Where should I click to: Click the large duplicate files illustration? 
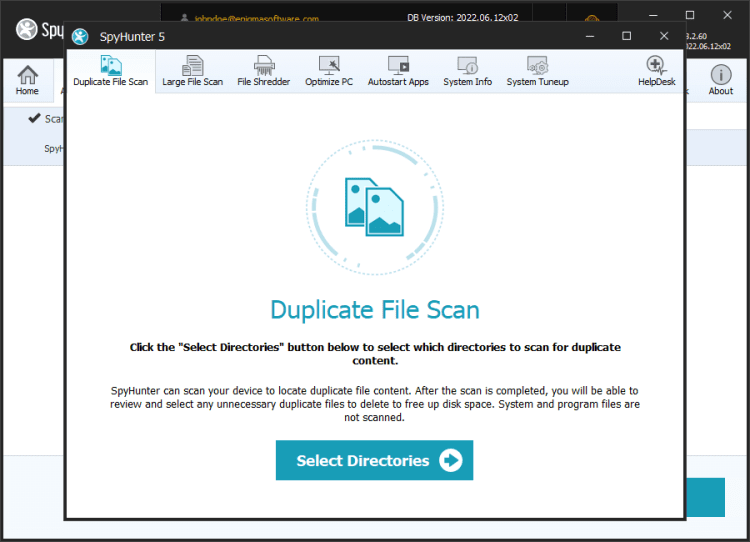pos(375,207)
